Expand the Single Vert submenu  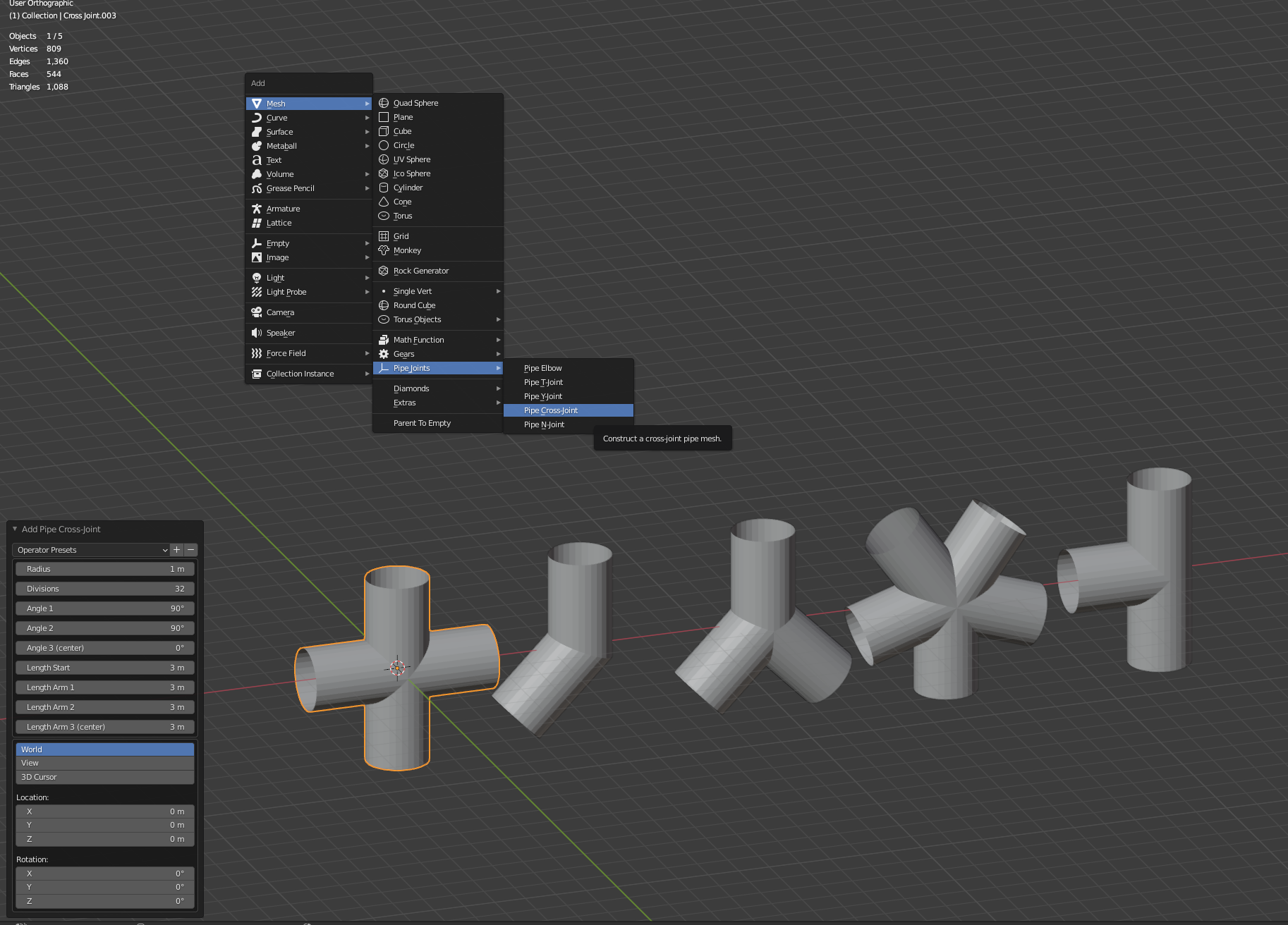point(438,291)
